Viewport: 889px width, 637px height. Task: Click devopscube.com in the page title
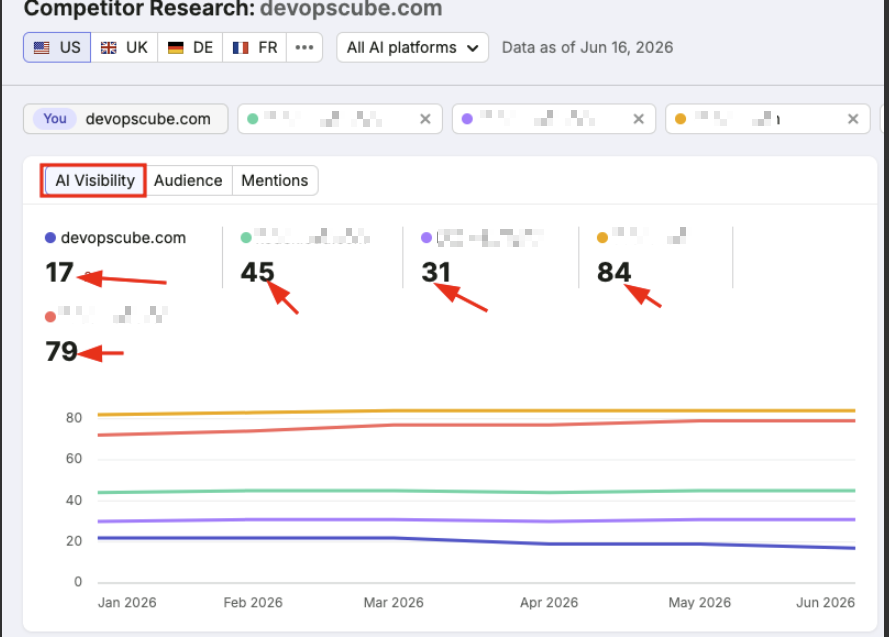(351, 9)
